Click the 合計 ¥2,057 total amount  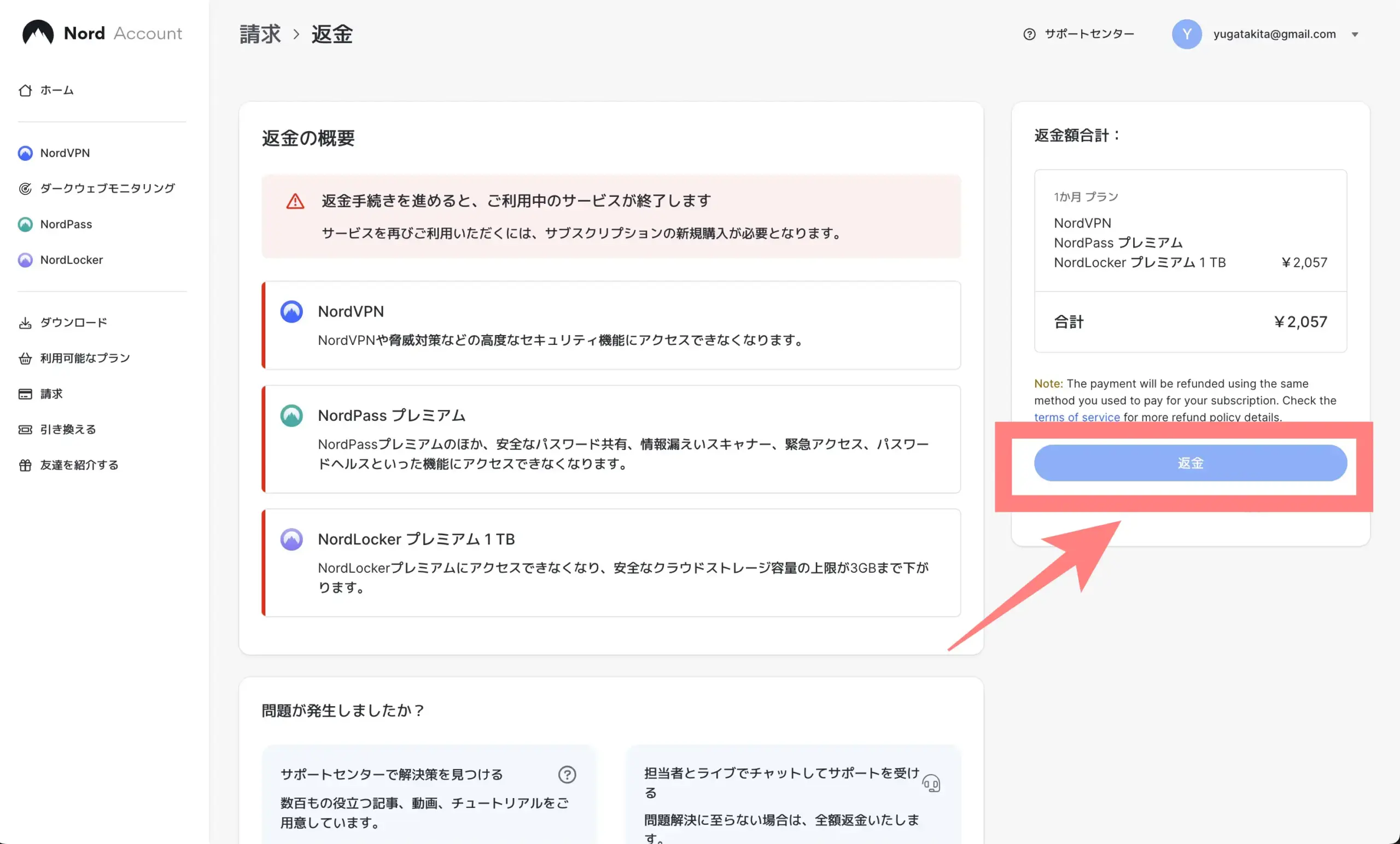point(1300,322)
